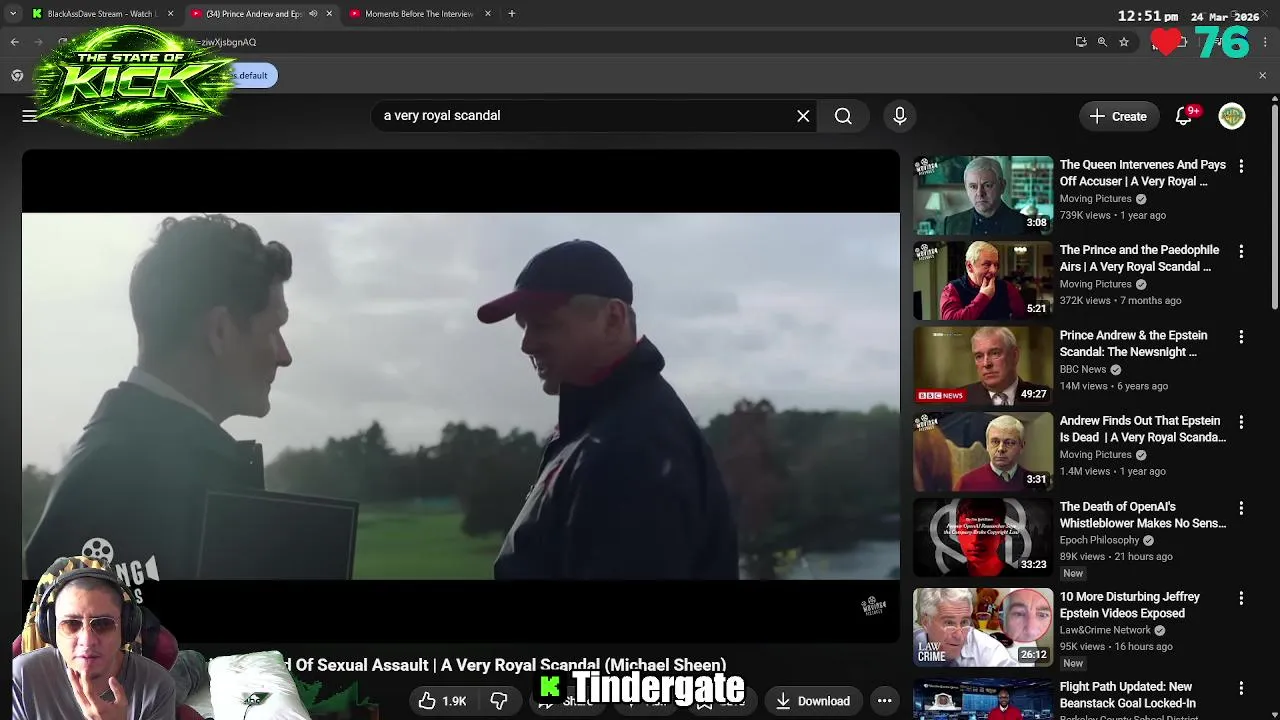Download the current video
Viewport: 1280px width, 720px height.
click(813, 701)
